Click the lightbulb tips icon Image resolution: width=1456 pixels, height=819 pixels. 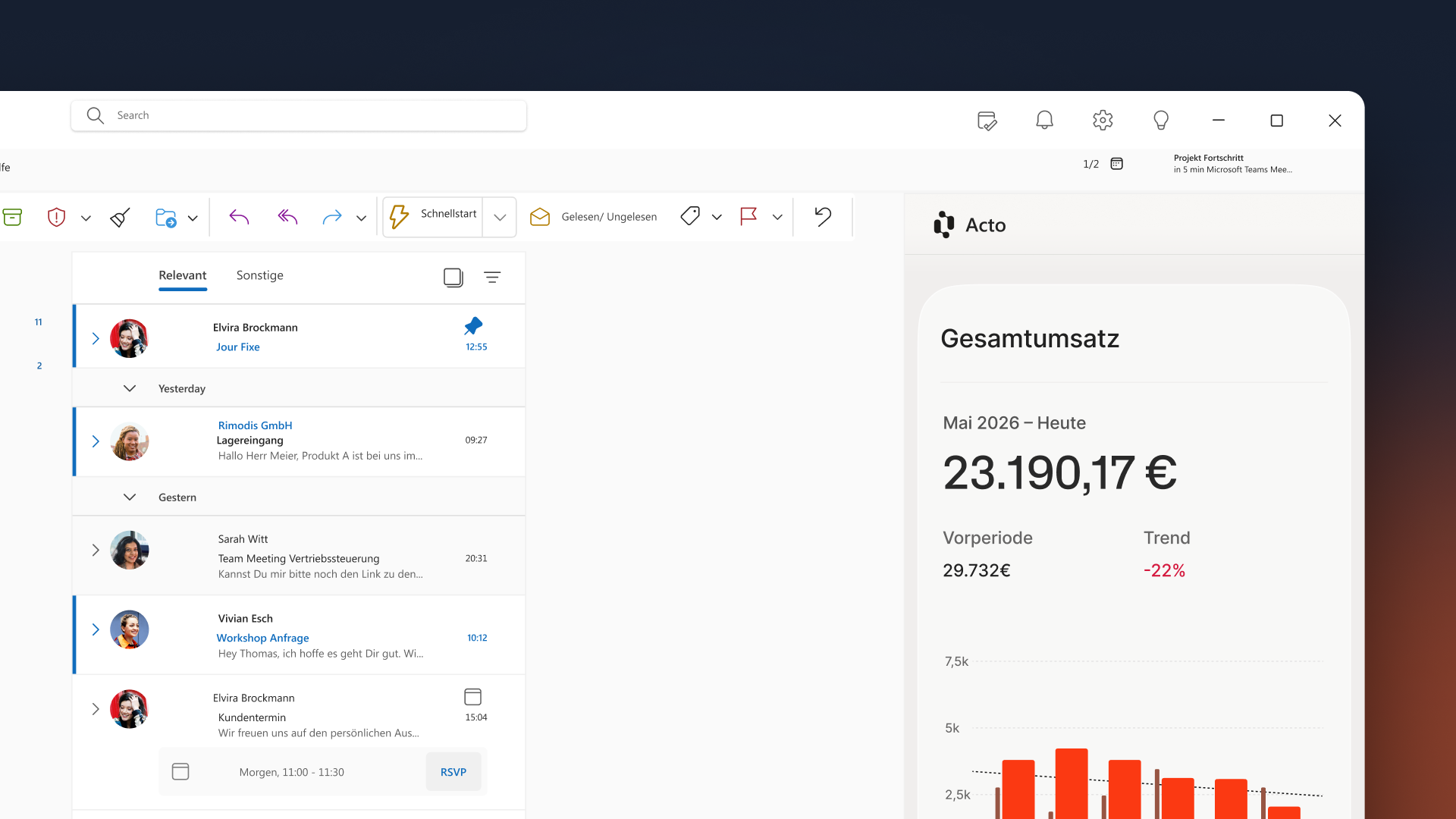[1161, 120]
